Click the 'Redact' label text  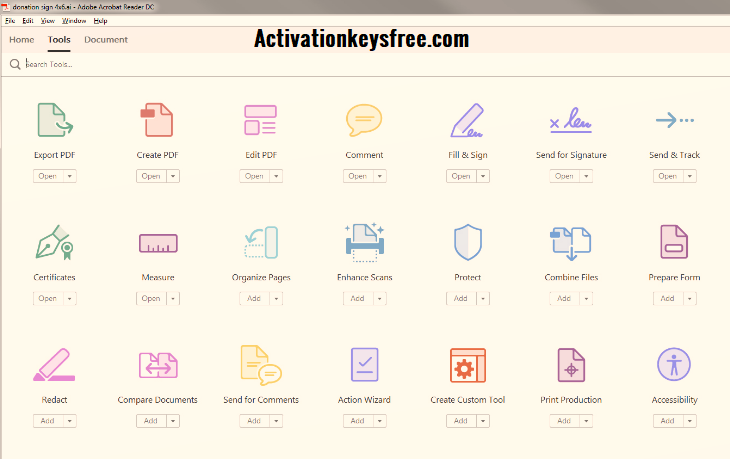[x=54, y=400]
